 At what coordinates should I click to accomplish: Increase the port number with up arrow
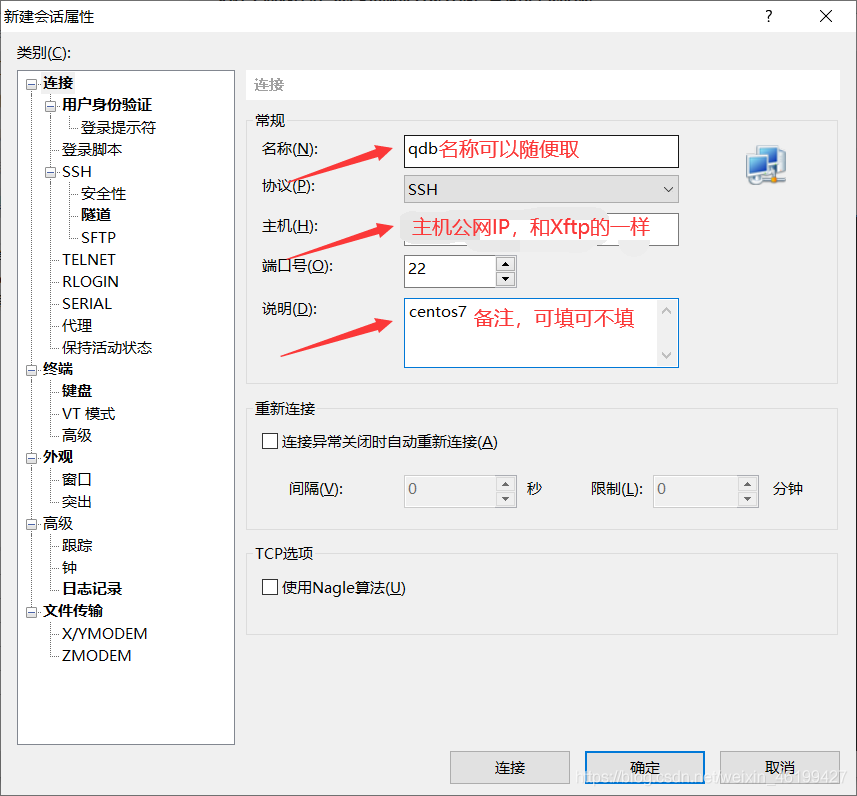point(506,264)
